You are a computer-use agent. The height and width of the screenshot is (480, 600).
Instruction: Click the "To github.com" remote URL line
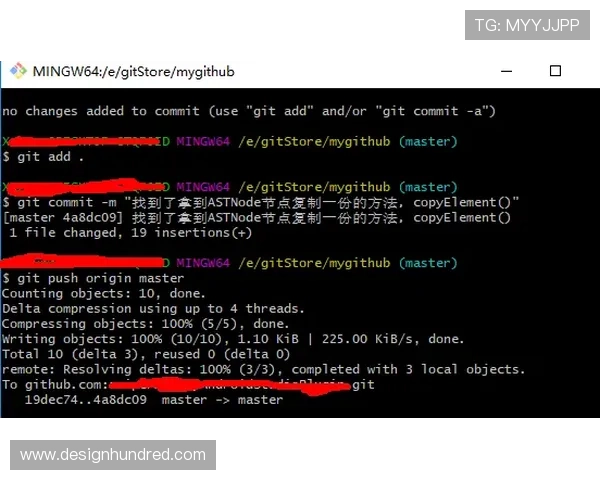tap(188, 384)
